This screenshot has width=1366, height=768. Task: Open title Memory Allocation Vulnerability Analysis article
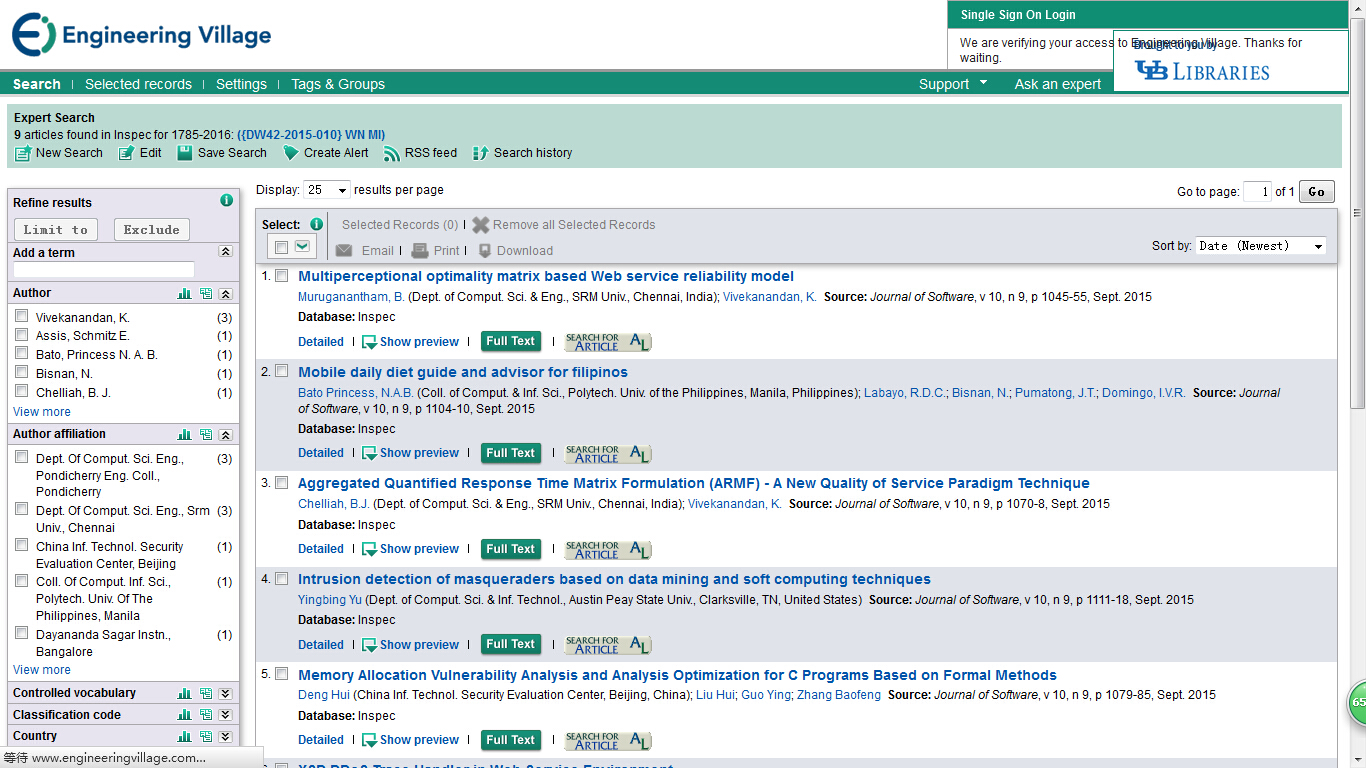coord(677,675)
